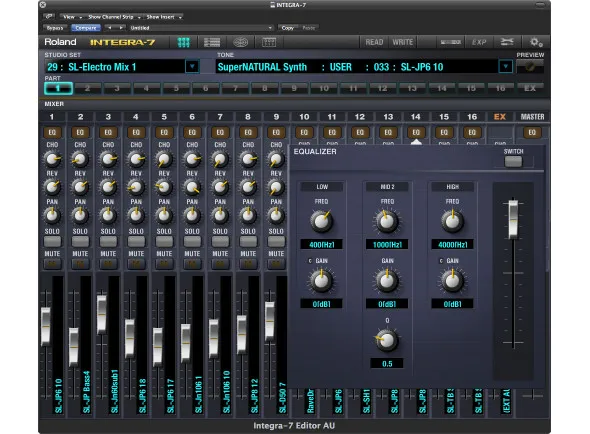Click the READ button
The height and width of the screenshot is (434, 590).
tap(374, 42)
